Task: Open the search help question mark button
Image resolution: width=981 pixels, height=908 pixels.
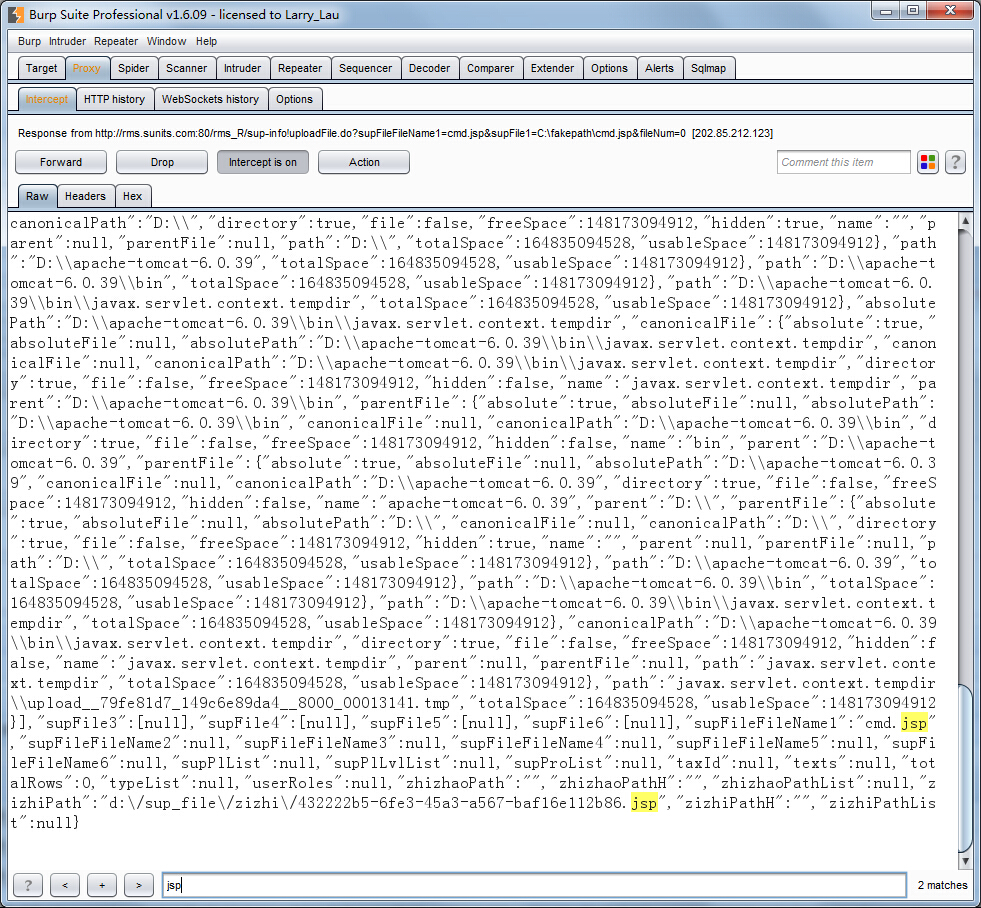Action: [28, 885]
